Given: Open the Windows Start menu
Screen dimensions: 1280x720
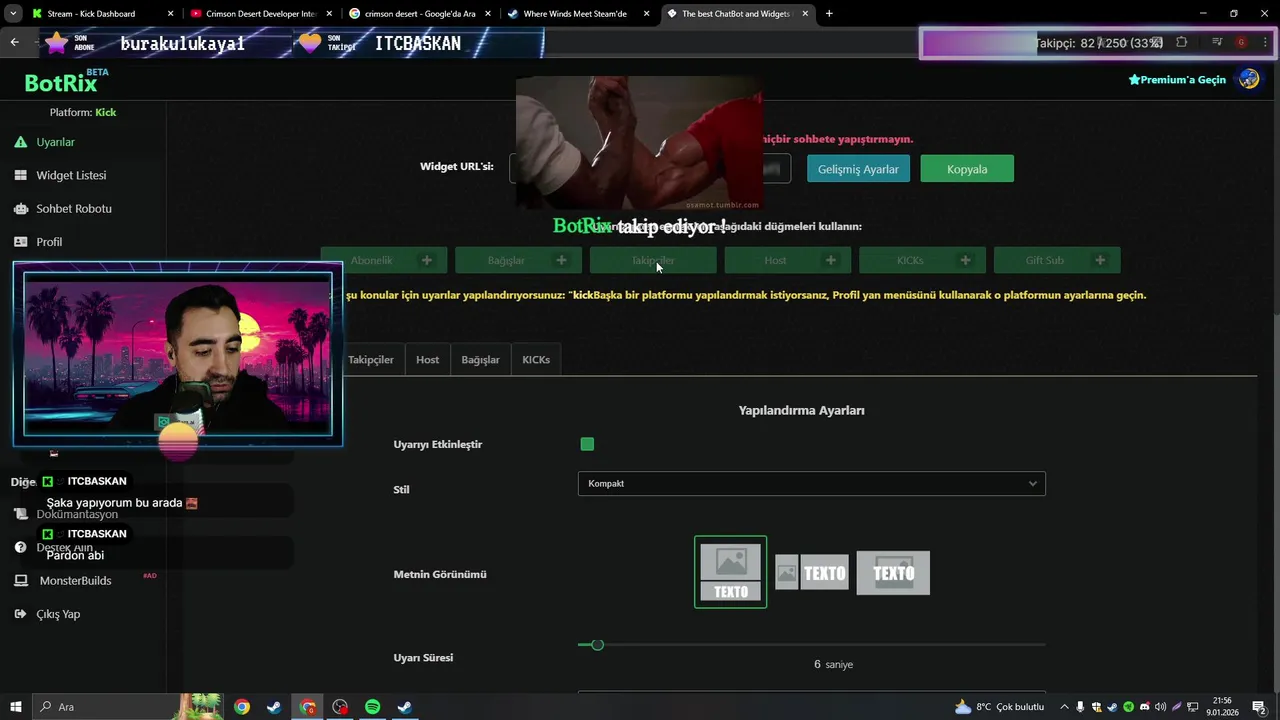Looking at the screenshot, I should click(x=15, y=707).
